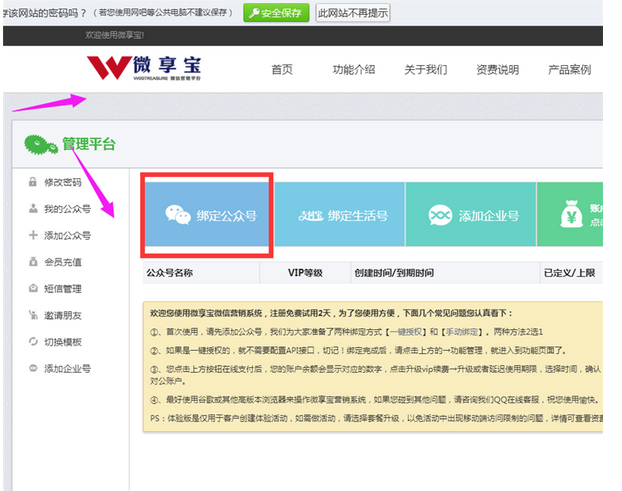Click the yen money bag icon
Screen dimensions: 622x491
pos(571,214)
